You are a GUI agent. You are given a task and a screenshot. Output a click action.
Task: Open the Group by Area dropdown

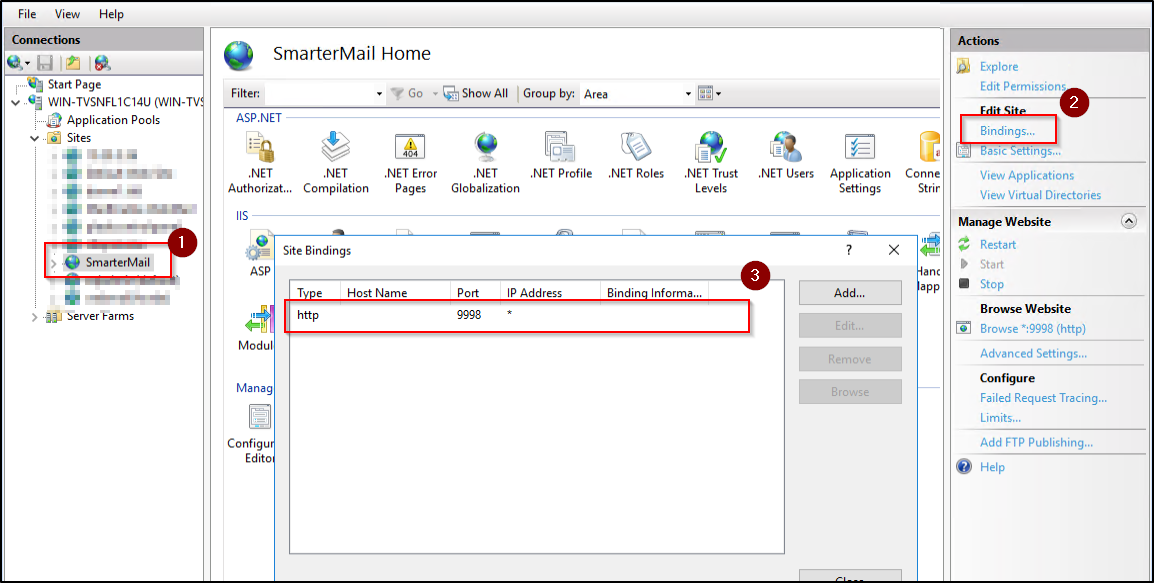[x=688, y=94]
